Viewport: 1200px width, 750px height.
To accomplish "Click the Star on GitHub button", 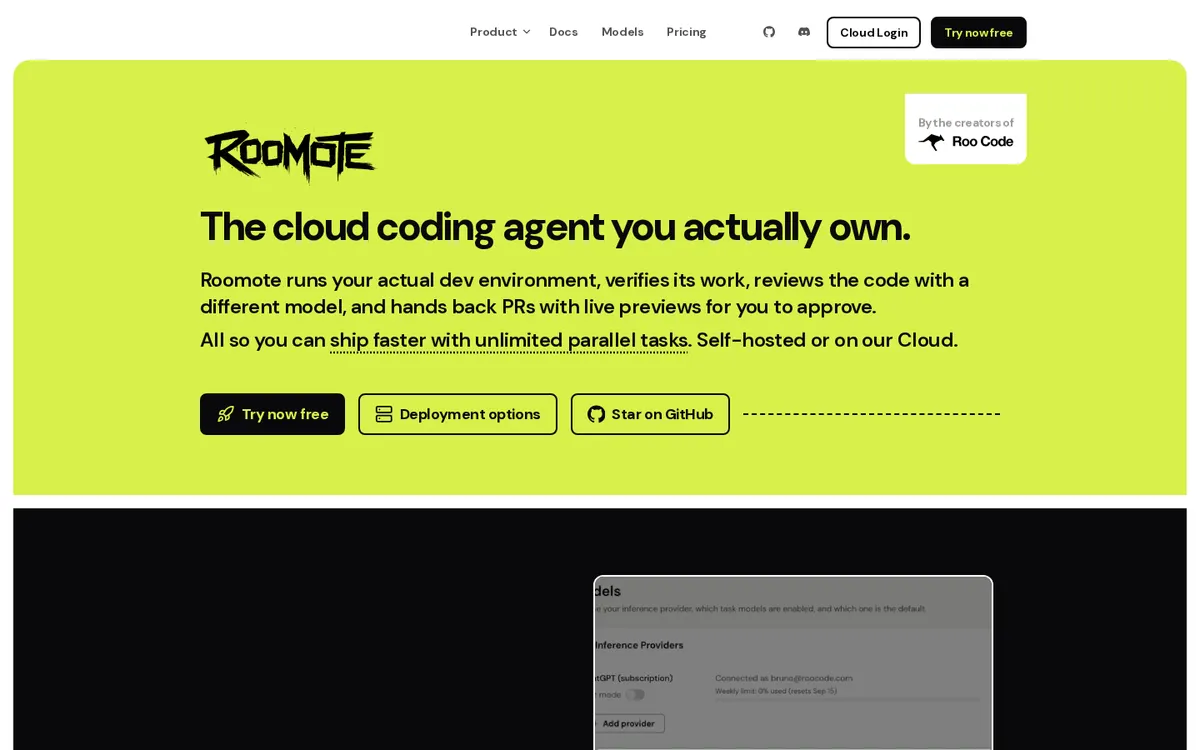I will click(x=650, y=414).
